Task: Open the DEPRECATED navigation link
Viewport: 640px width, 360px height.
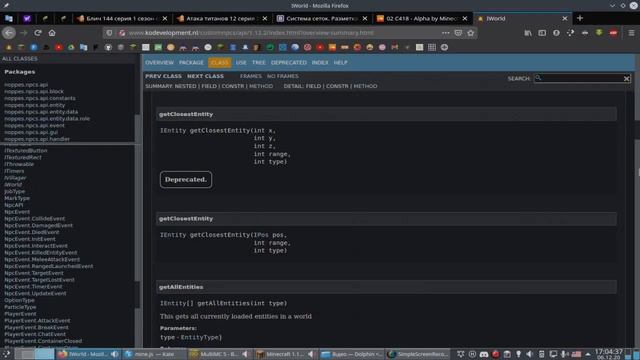Action: click(289, 62)
